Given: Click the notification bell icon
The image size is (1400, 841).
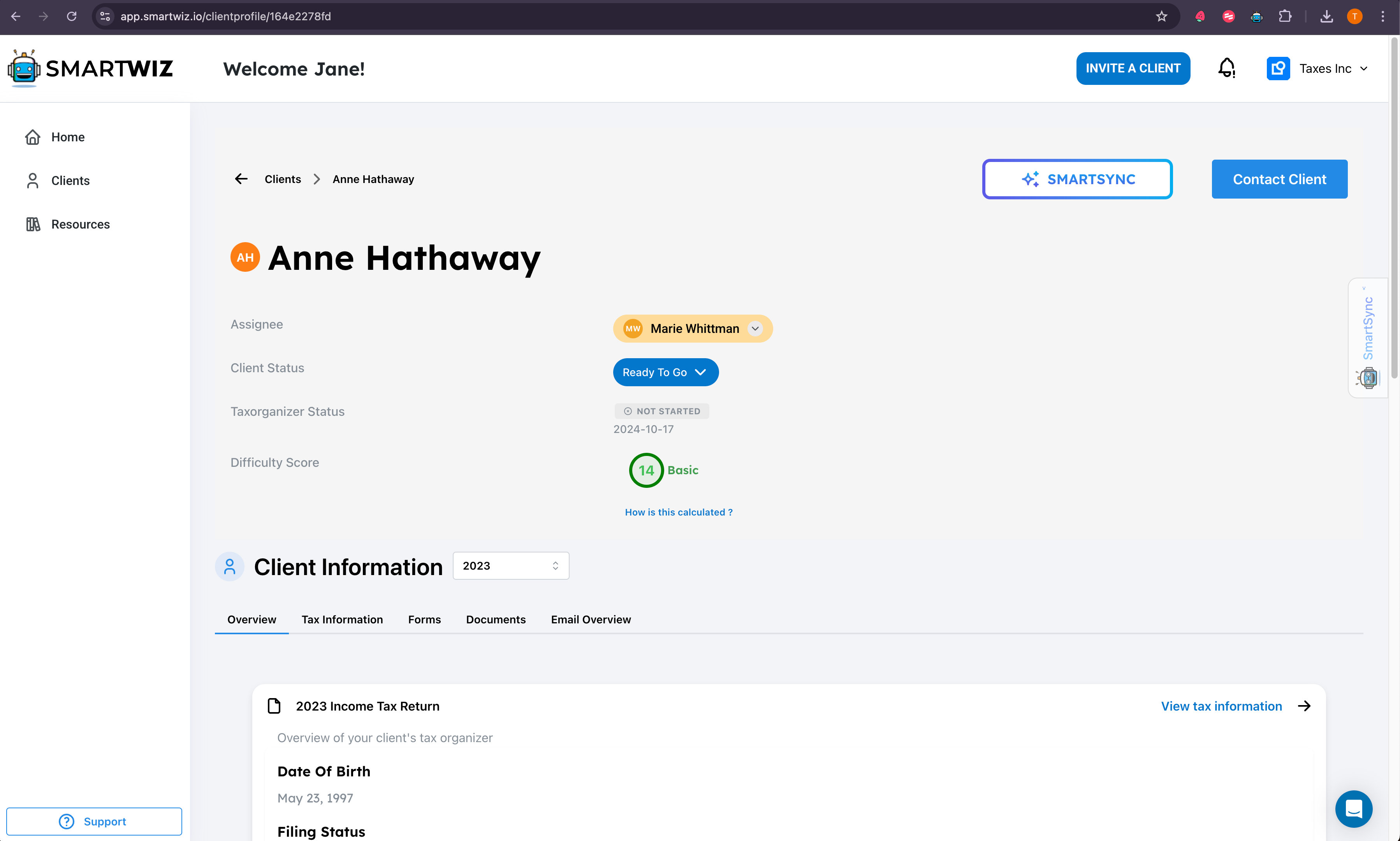Looking at the screenshot, I should 1227,69.
